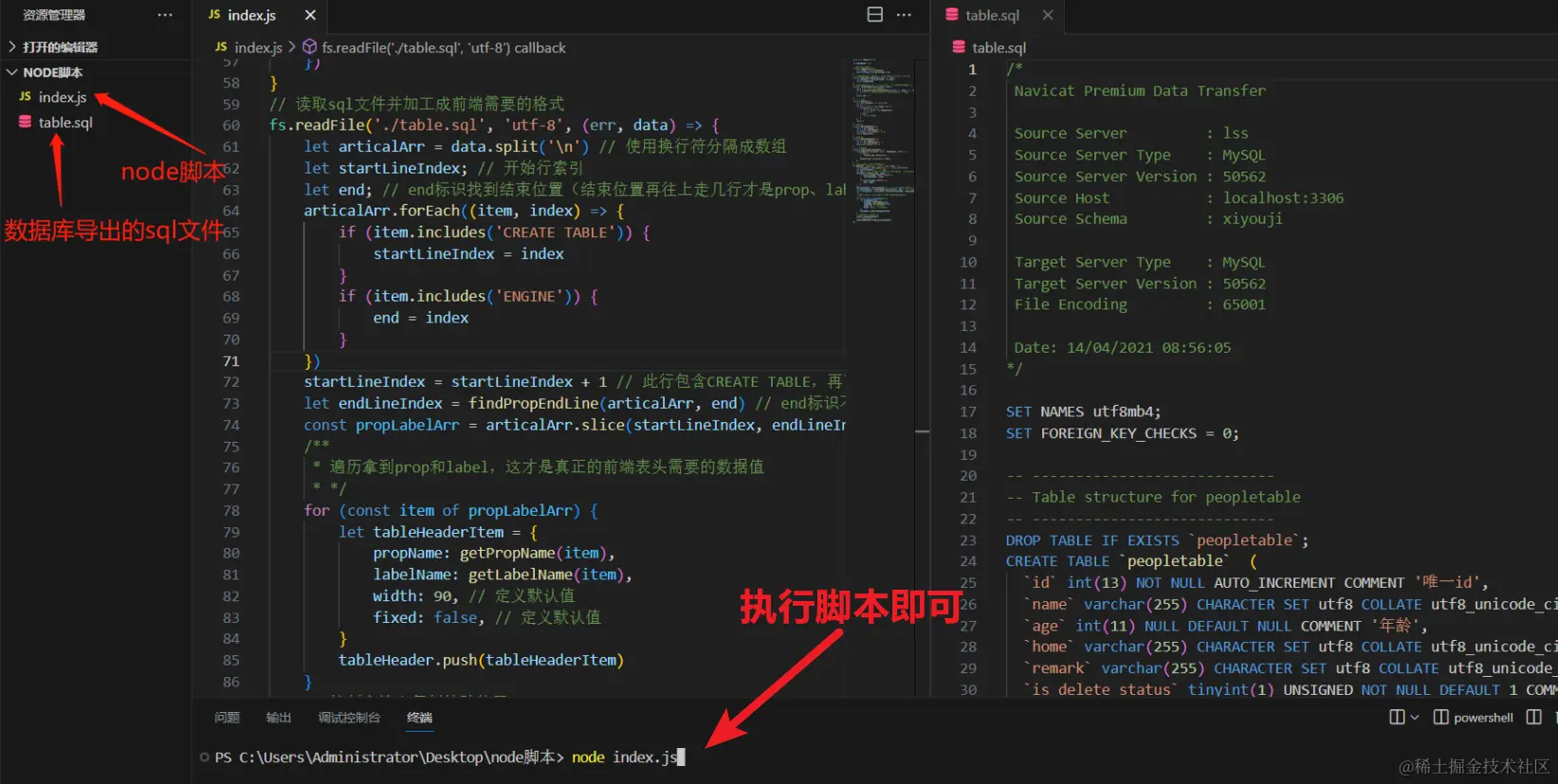Click 'Source Host : localhost:3306' line
This screenshot has height=784, width=1558.
(1179, 198)
